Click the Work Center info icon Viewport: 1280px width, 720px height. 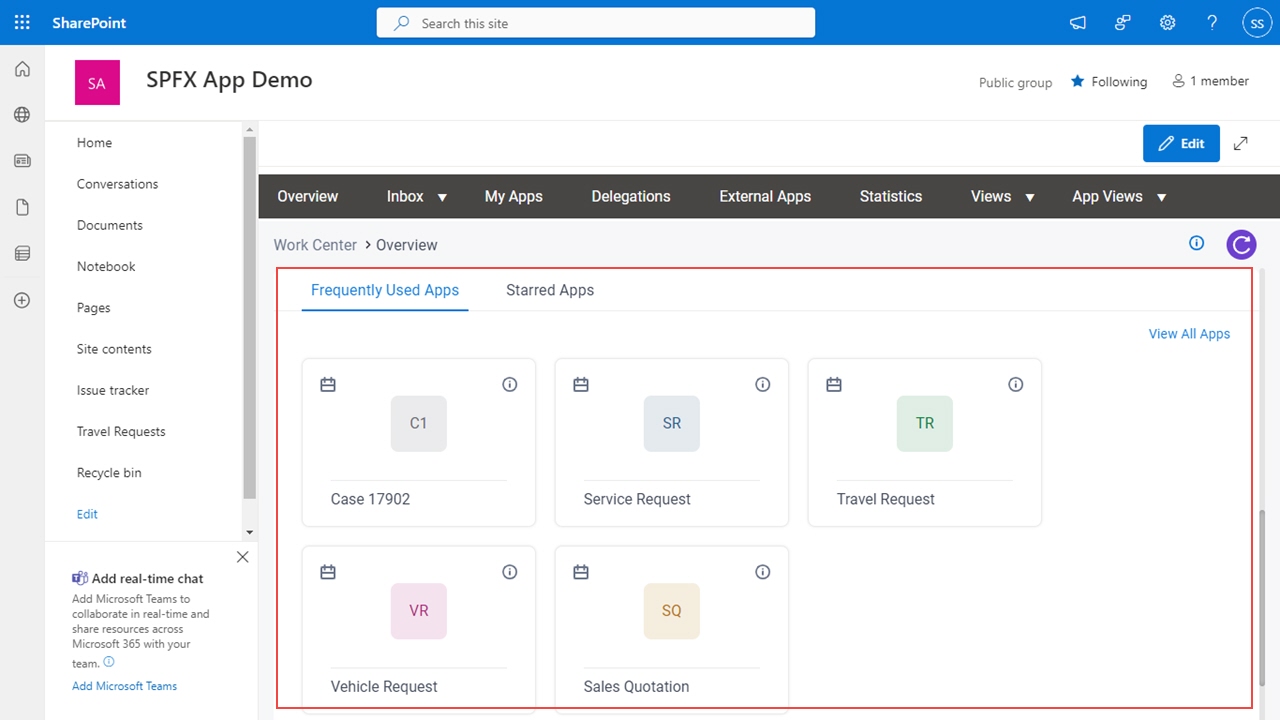(1196, 243)
